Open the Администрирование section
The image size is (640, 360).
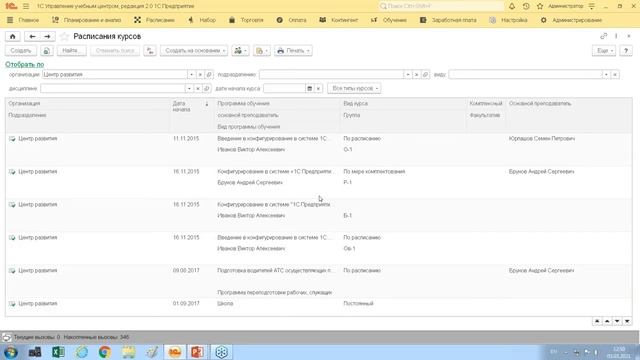[571, 20]
